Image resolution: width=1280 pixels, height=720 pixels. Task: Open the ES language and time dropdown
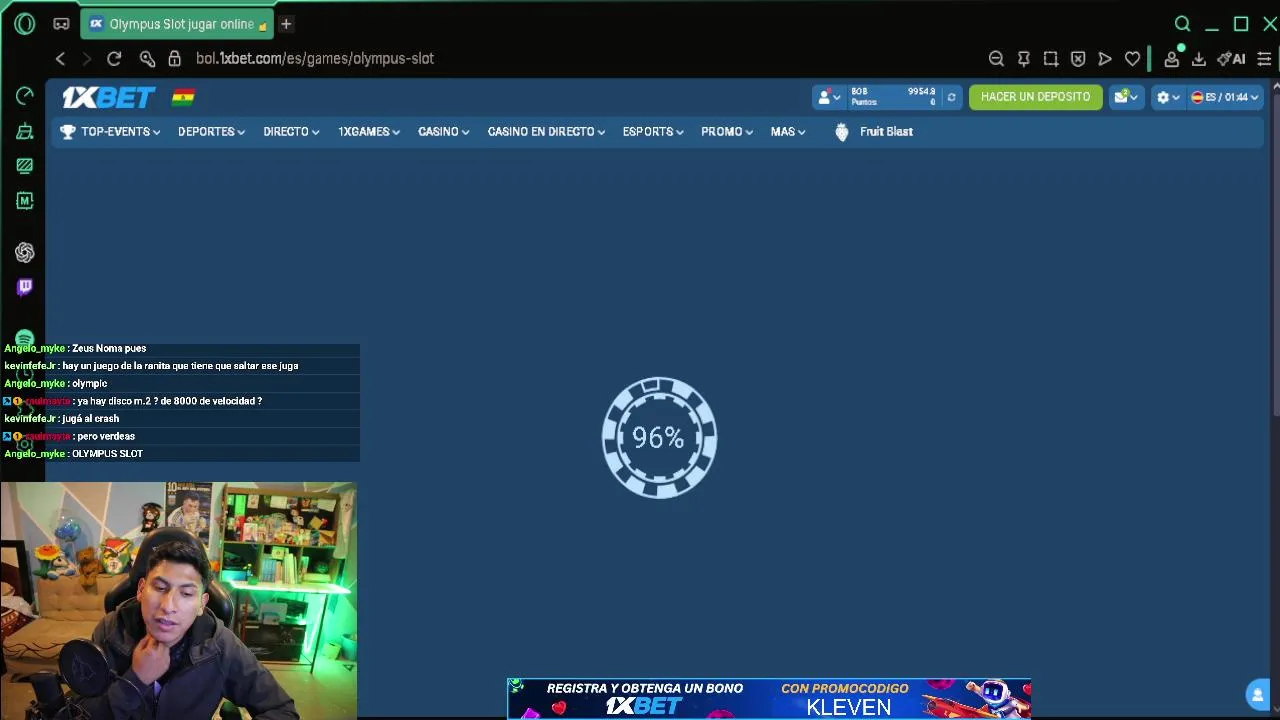click(1224, 97)
